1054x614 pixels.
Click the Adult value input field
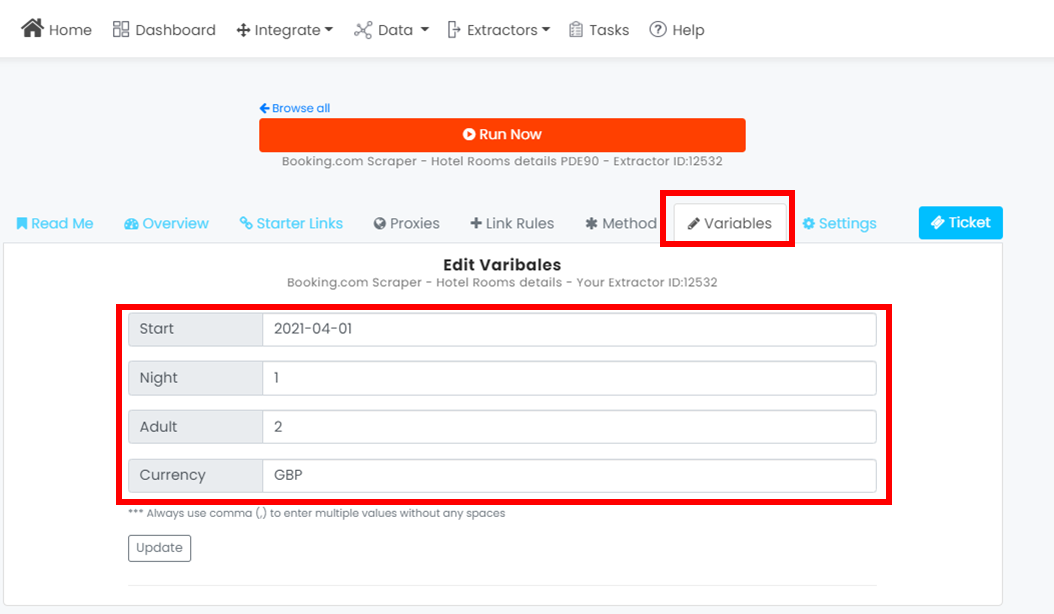(569, 426)
